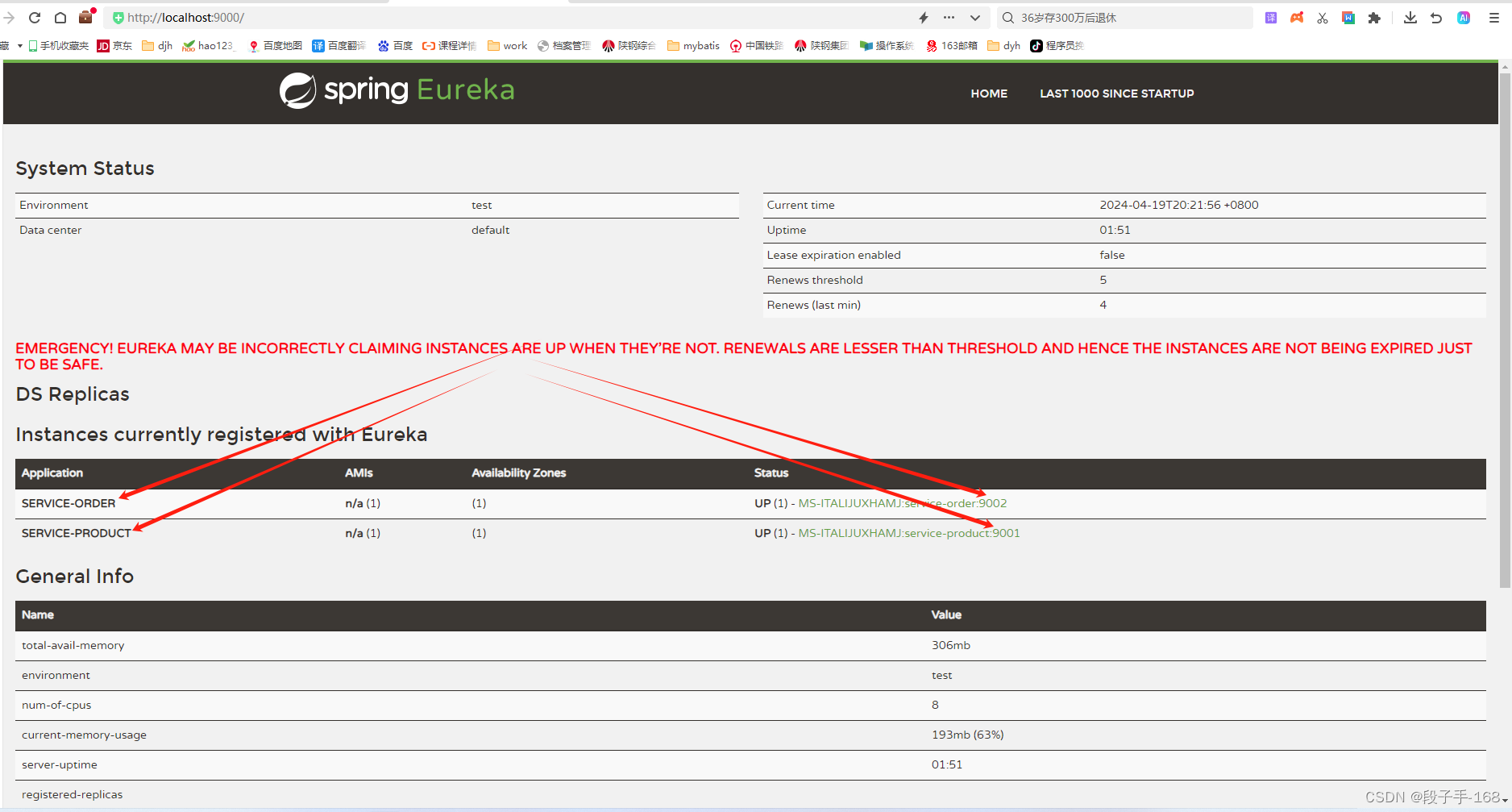This screenshot has width=1512, height=812.
Task: Click the scissors screenshot tool icon
Action: tap(1323, 18)
